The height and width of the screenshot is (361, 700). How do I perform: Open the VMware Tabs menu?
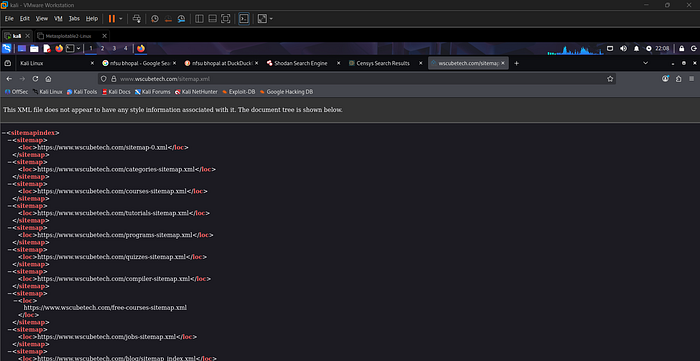point(74,19)
